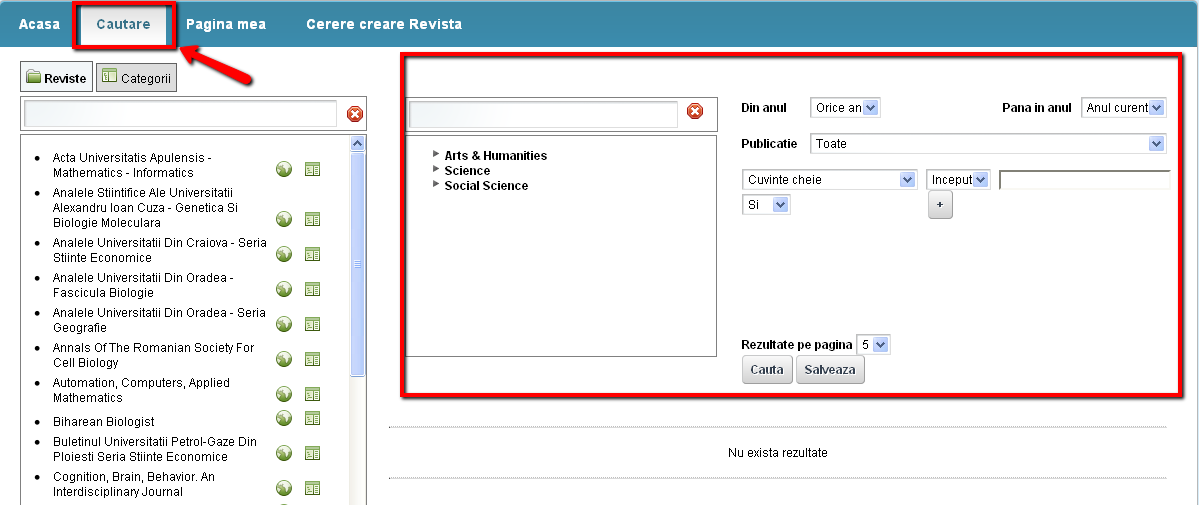
Task: Select Analele Universitatii Din Oradea - Fascicula Biologie
Action: click(x=143, y=285)
